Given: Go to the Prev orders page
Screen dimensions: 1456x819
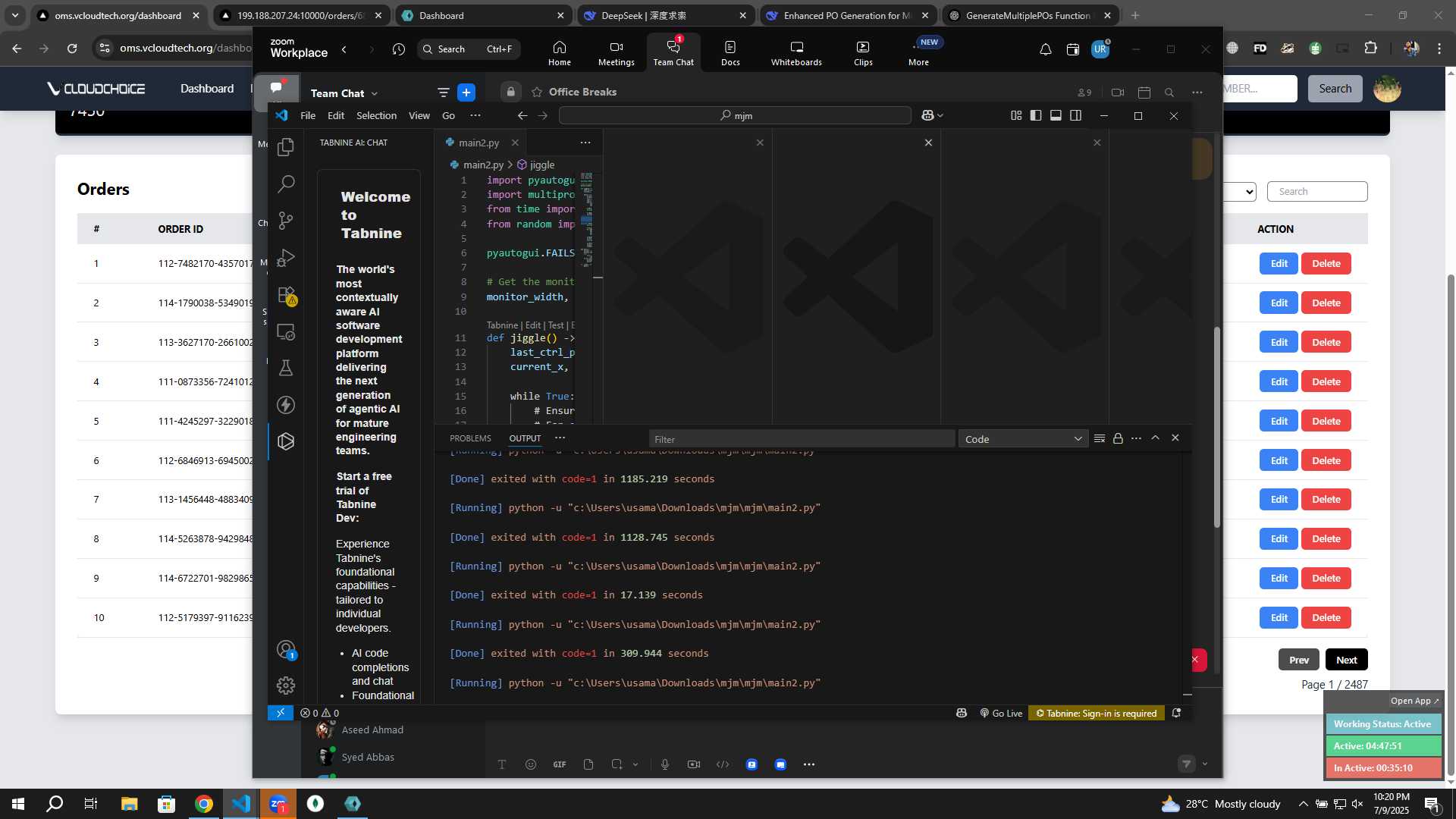Looking at the screenshot, I should (x=1298, y=660).
